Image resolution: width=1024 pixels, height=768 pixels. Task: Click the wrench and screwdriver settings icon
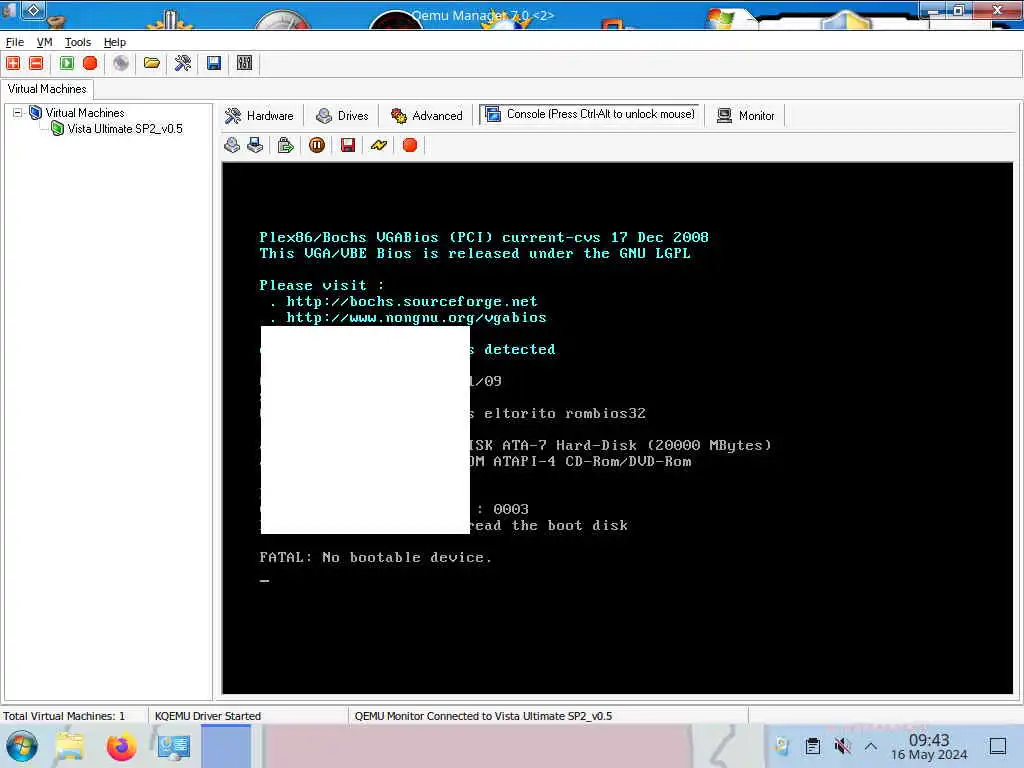tap(183, 63)
